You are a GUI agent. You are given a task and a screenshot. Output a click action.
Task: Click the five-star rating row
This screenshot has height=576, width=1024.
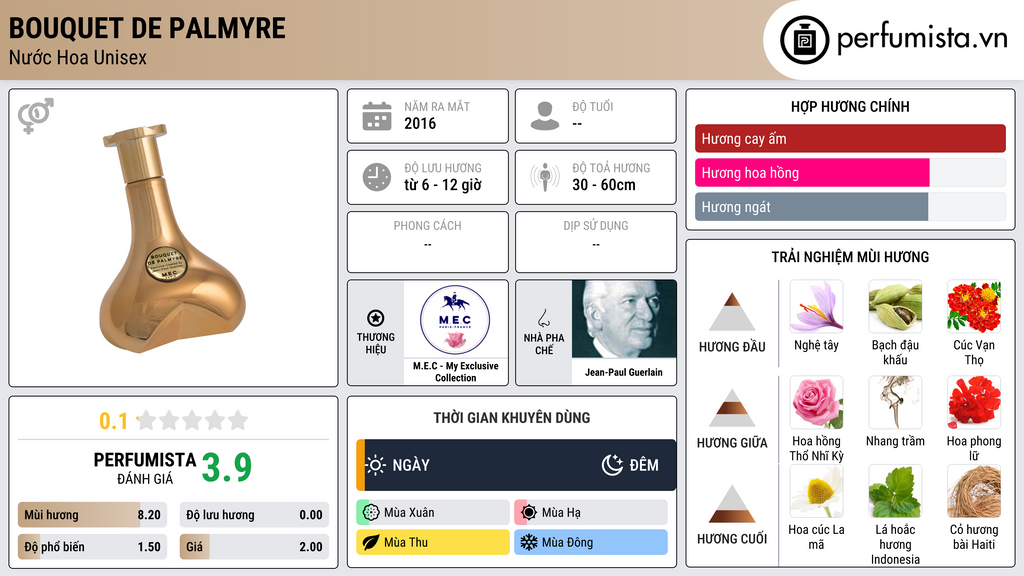(192, 420)
